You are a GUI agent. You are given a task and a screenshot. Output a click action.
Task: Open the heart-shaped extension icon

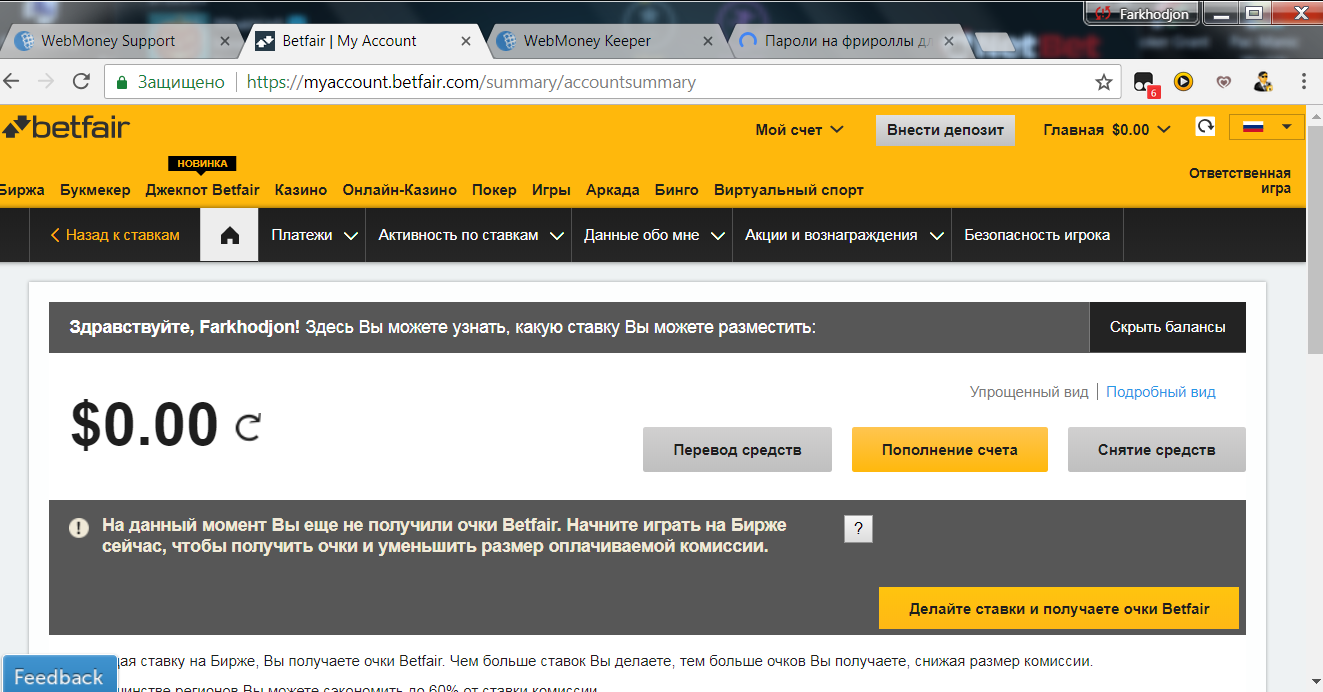coord(1223,82)
